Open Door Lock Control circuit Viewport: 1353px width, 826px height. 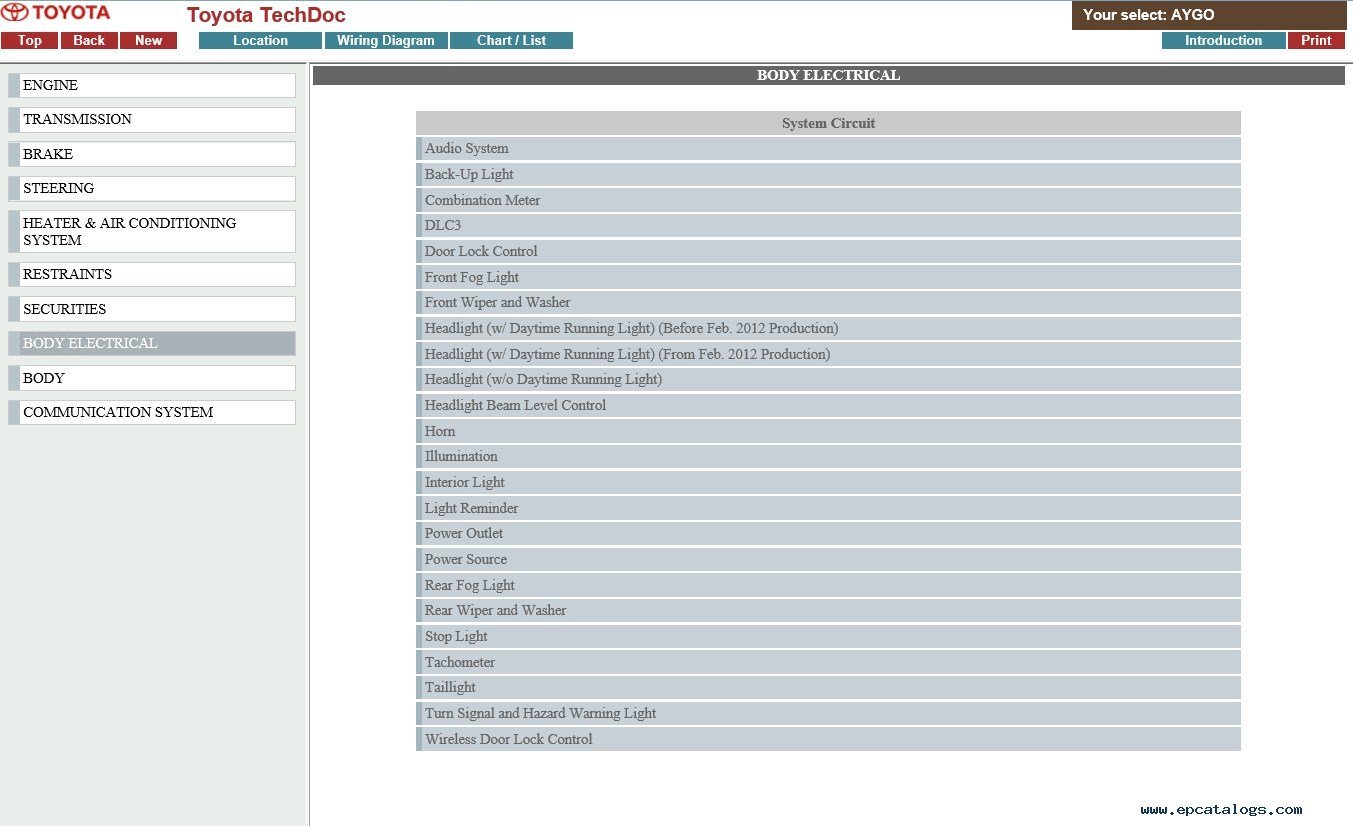point(828,251)
